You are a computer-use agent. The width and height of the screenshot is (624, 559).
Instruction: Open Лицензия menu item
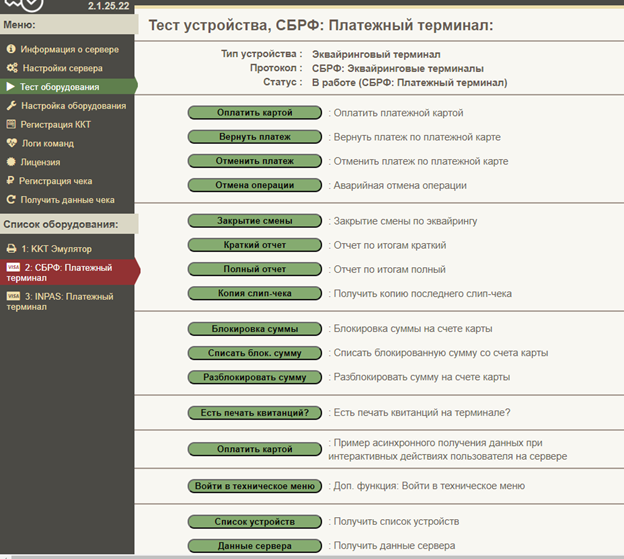click(40, 162)
